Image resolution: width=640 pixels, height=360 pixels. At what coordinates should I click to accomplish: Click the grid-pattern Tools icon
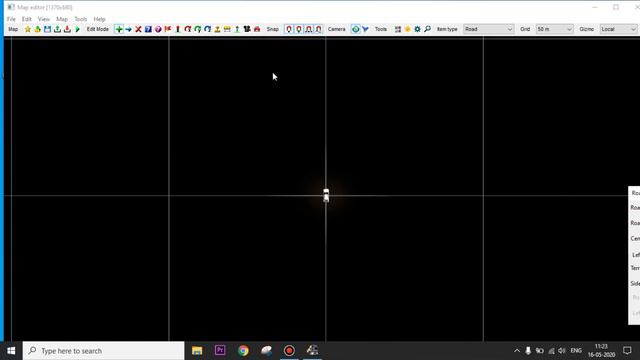[x=398, y=29]
